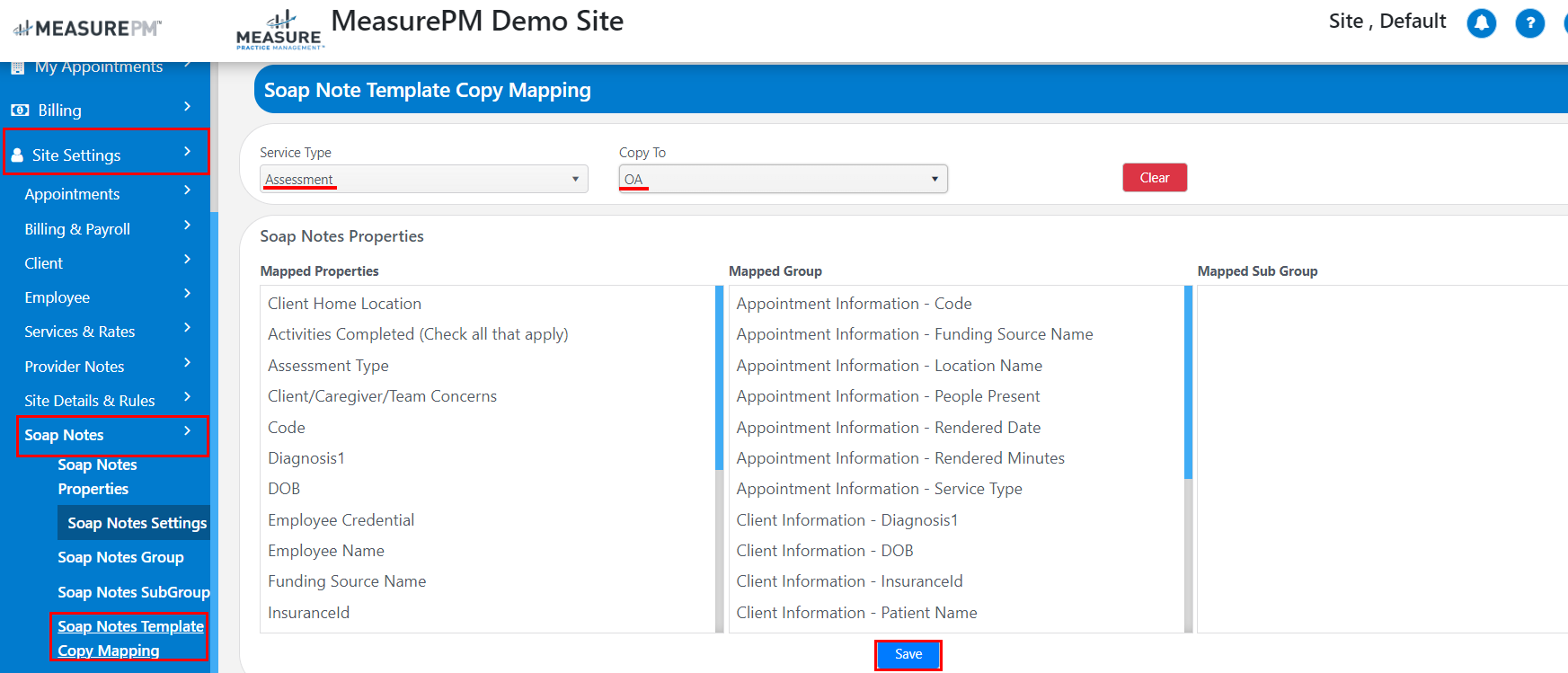
Task: Select Client Information - InsuranceId
Action: click(849, 581)
